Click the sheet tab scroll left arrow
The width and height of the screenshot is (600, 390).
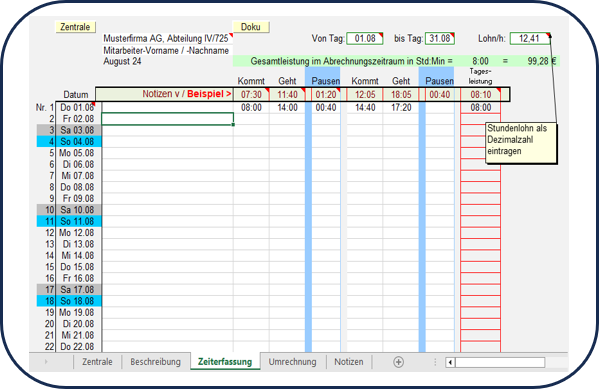pyautogui.click(x=46, y=362)
